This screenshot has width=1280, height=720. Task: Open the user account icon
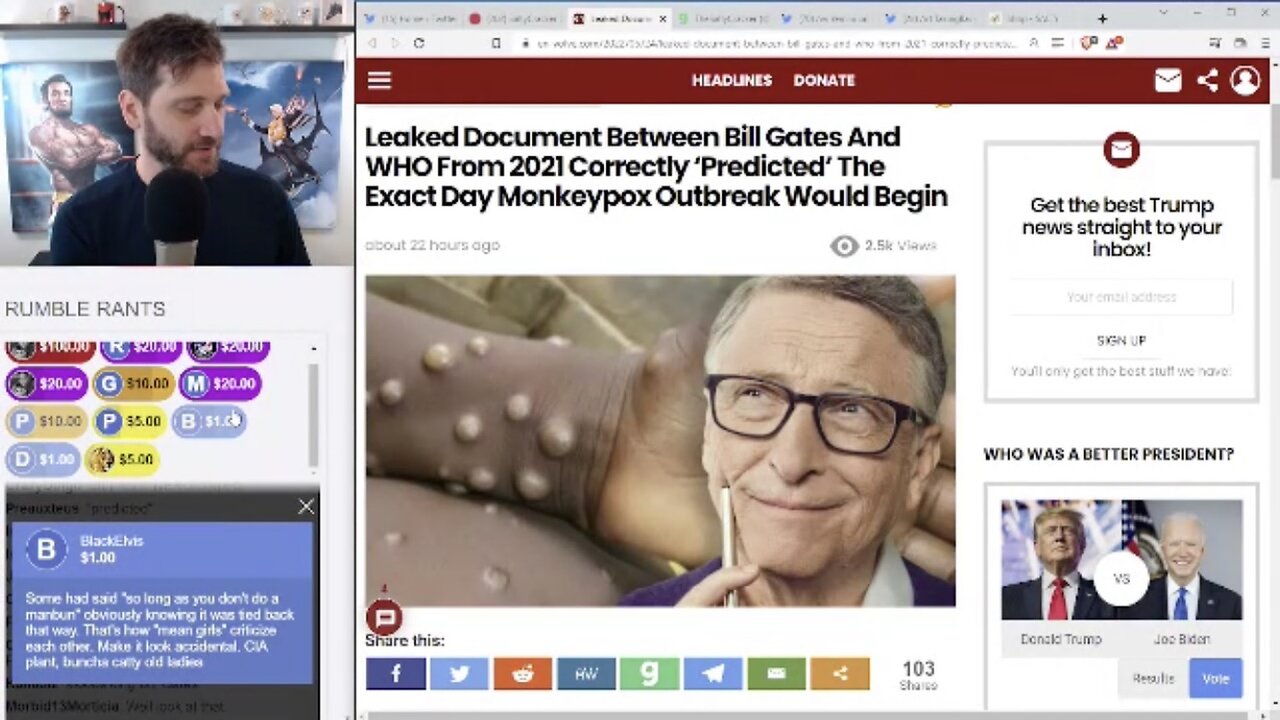1245,80
